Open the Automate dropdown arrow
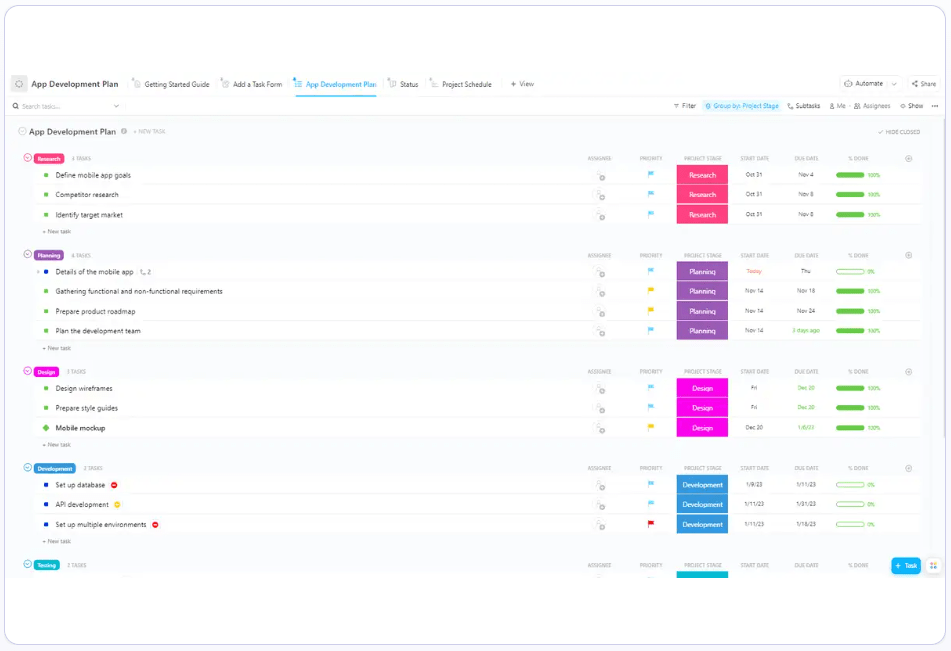The height and width of the screenshot is (651, 951). tap(894, 84)
